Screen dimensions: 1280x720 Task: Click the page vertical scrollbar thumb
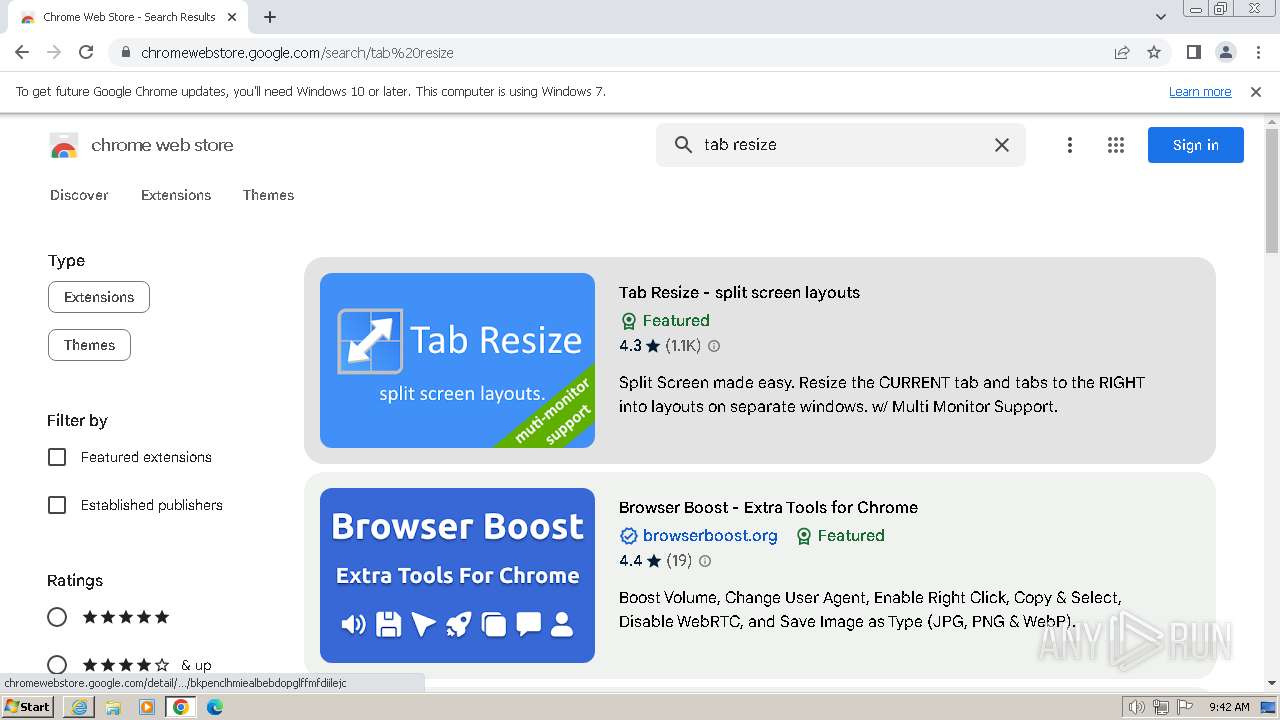point(1272,190)
